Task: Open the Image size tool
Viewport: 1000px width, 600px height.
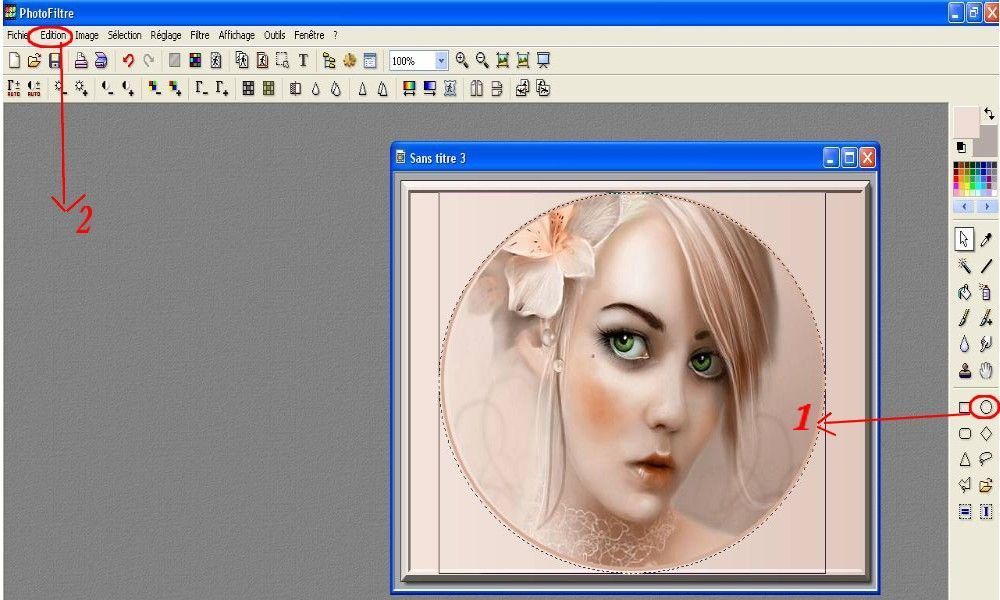Action: click(242, 60)
